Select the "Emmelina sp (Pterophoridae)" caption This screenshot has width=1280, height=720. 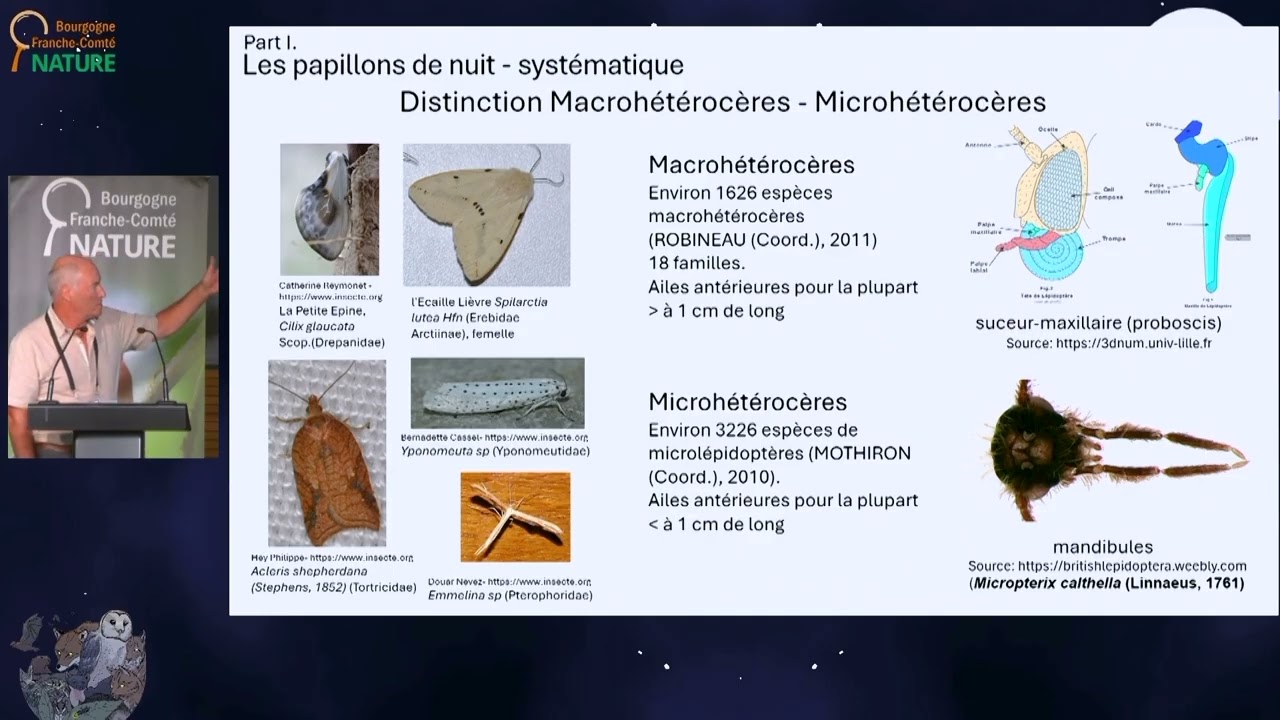click(510, 595)
